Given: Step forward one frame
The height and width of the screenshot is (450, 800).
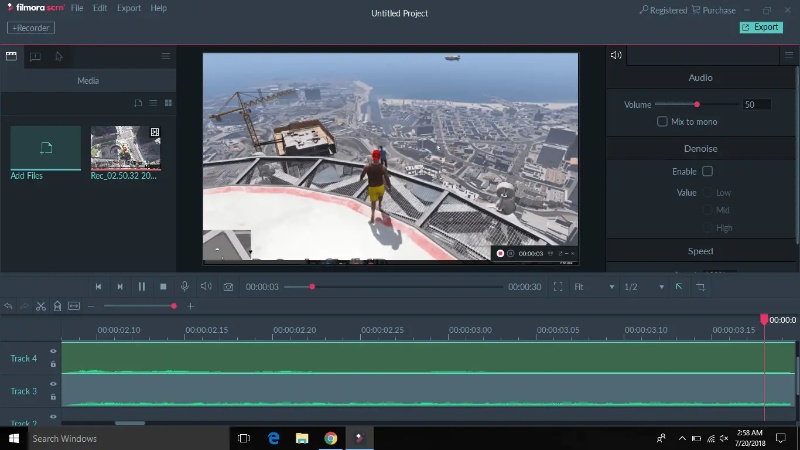Looking at the screenshot, I should (120, 287).
